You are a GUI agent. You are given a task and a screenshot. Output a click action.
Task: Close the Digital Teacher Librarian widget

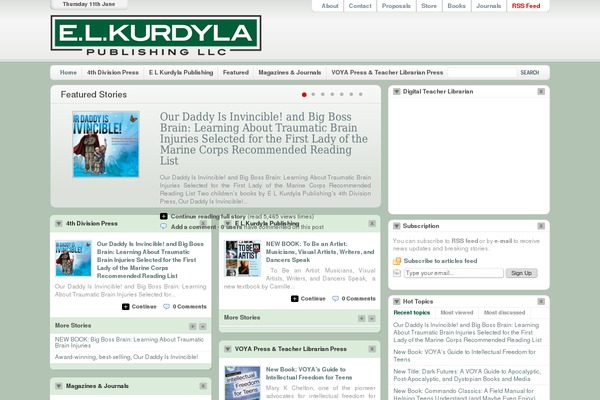tap(541, 91)
